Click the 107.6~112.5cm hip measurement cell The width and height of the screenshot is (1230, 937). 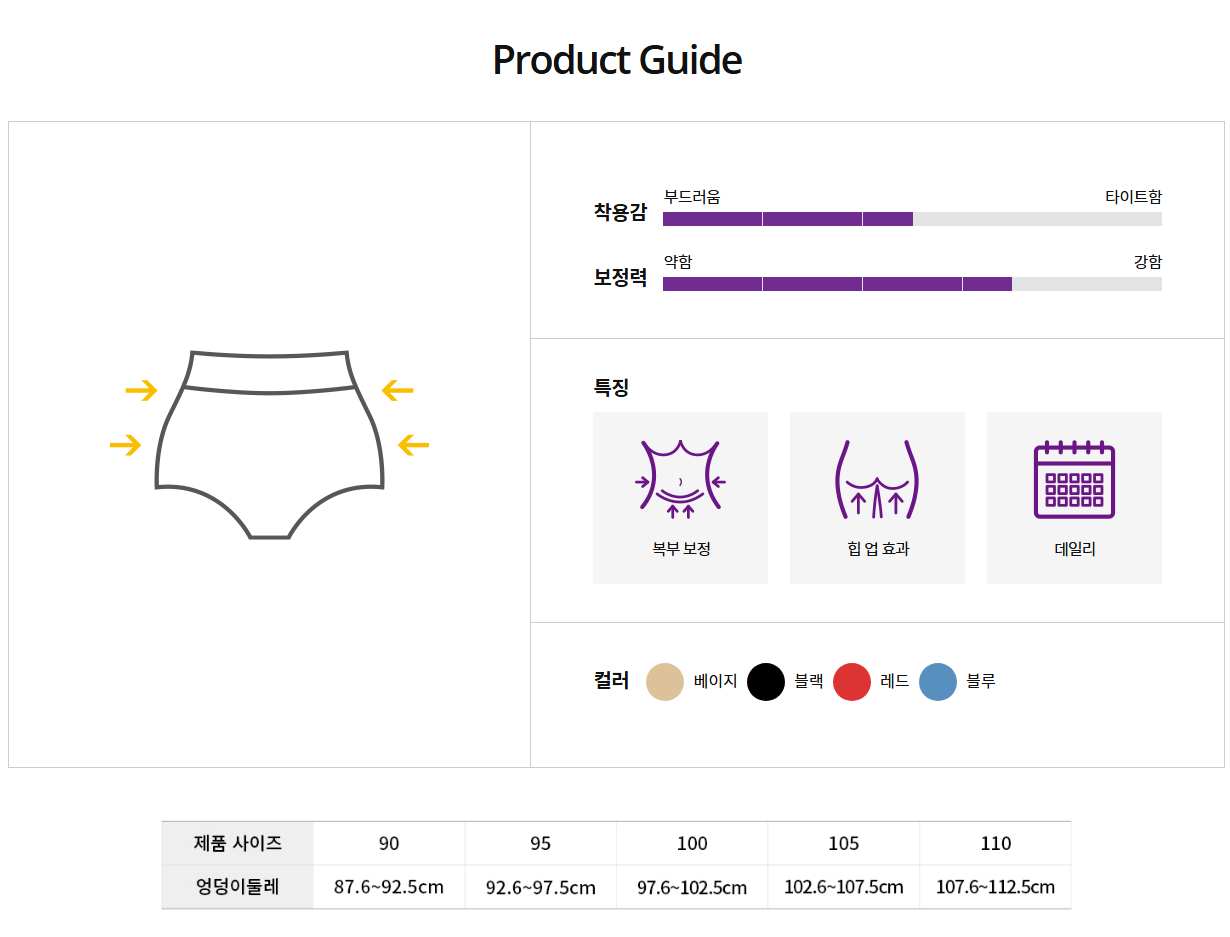(x=995, y=887)
